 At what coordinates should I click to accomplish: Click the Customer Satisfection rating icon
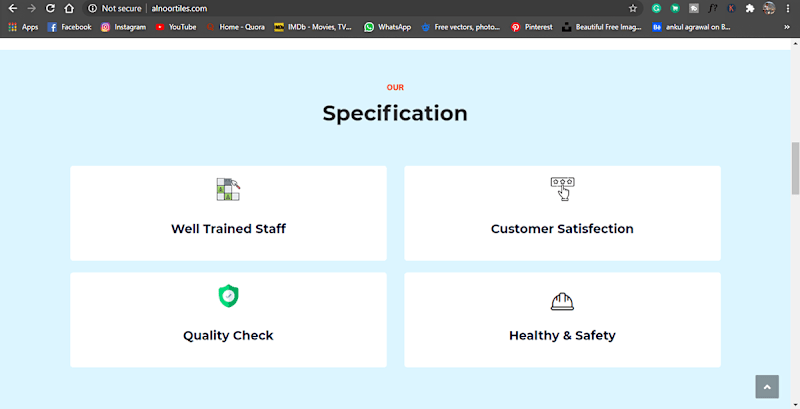[x=562, y=189]
